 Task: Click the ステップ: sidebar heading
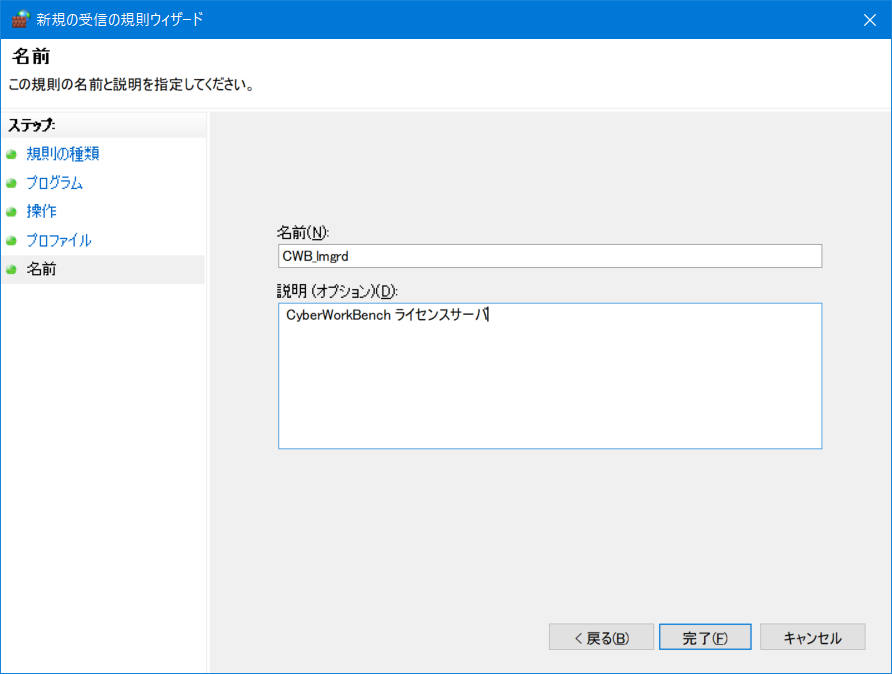point(32,125)
